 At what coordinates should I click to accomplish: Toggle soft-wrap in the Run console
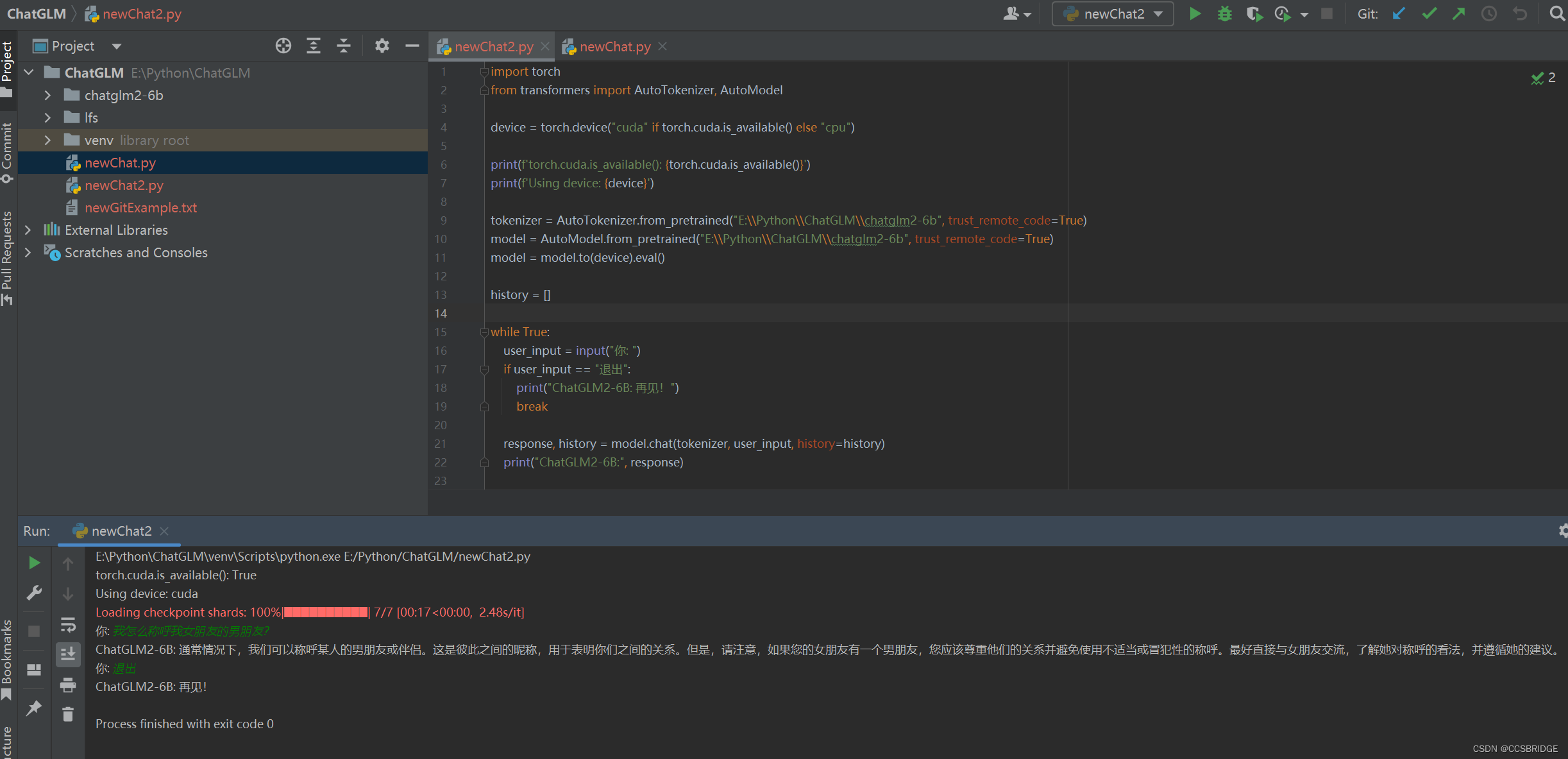[x=68, y=624]
